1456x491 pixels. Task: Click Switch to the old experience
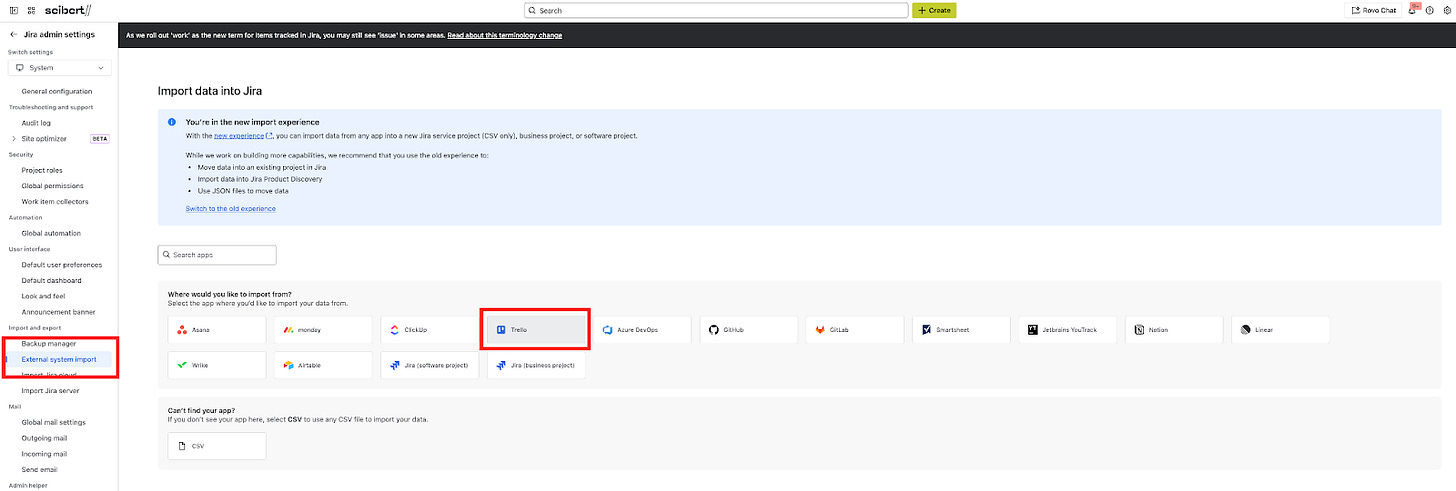point(231,208)
